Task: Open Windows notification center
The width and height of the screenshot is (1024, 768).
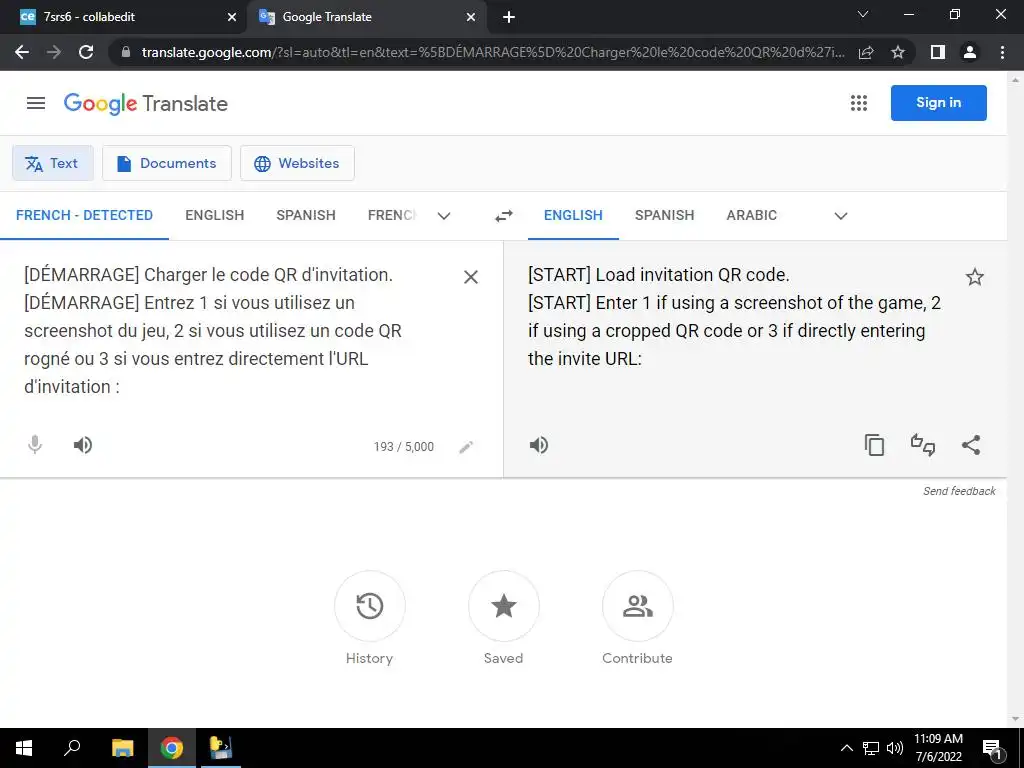Action: [x=992, y=748]
